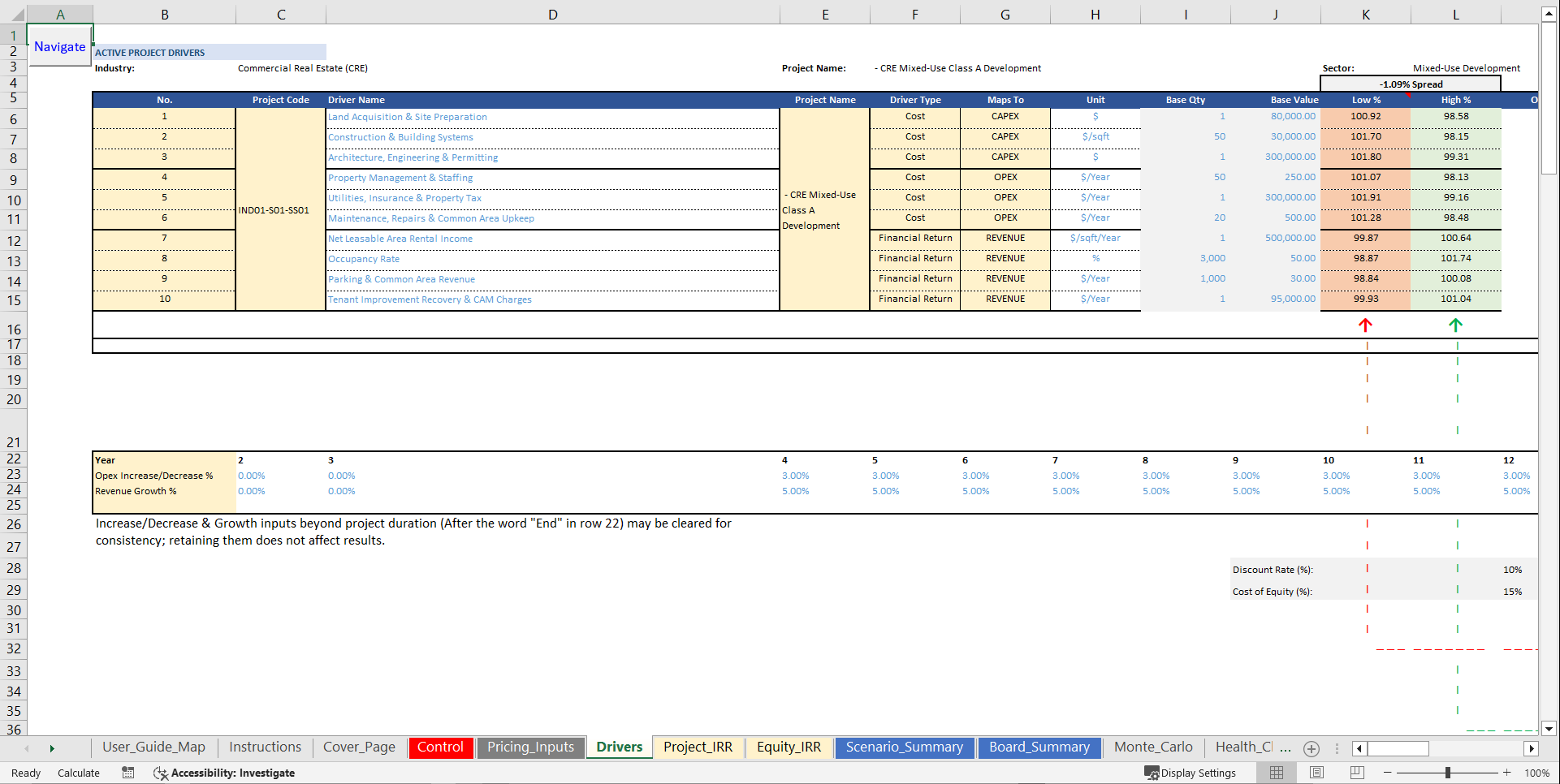Open the Instructions sheet tab
Image resolution: width=1560 pixels, height=784 pixels.
265,747
